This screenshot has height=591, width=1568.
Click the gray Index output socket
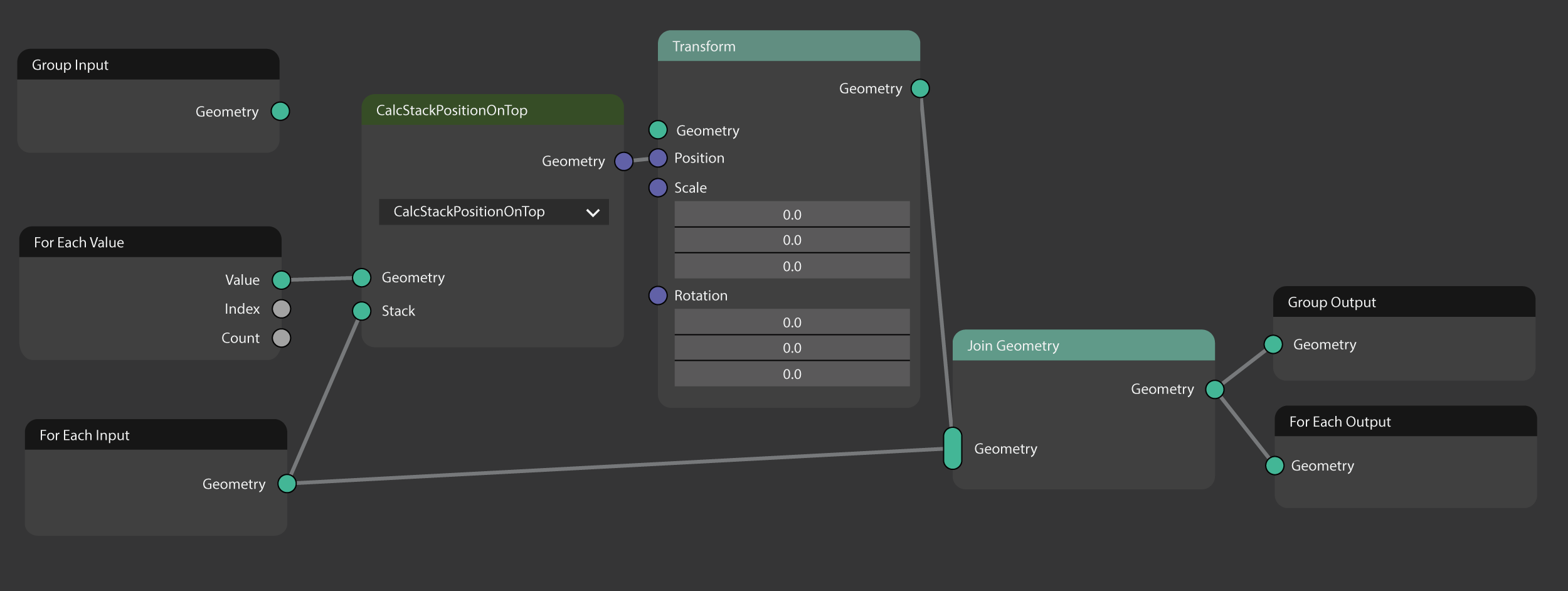[x=281, y=309]
